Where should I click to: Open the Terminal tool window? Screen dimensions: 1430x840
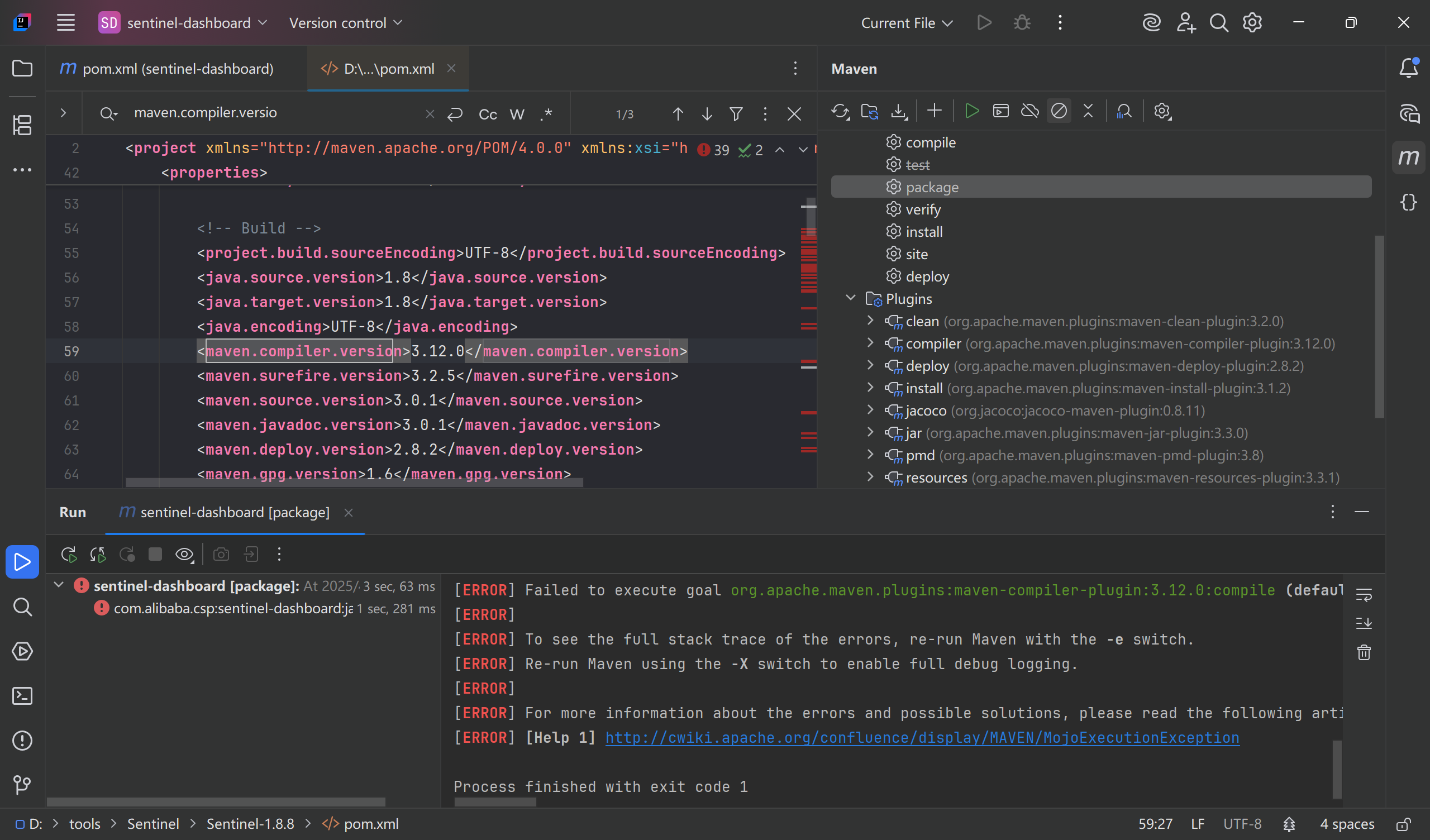(x=22, y=696)
